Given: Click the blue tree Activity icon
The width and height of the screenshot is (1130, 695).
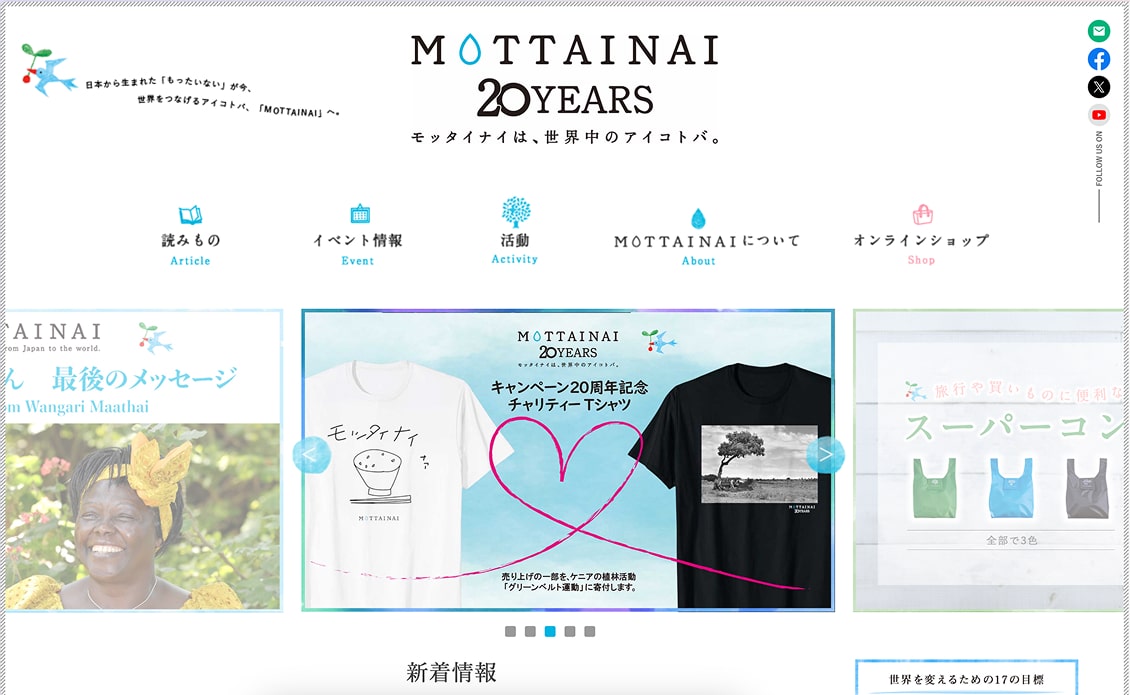Looking at the screenshot, I should tap(516, 212).
